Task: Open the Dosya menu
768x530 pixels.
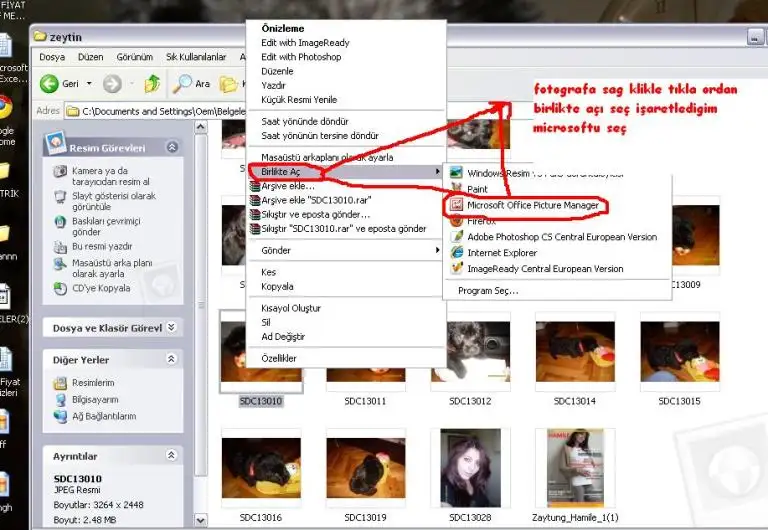Action: [52, 57]
